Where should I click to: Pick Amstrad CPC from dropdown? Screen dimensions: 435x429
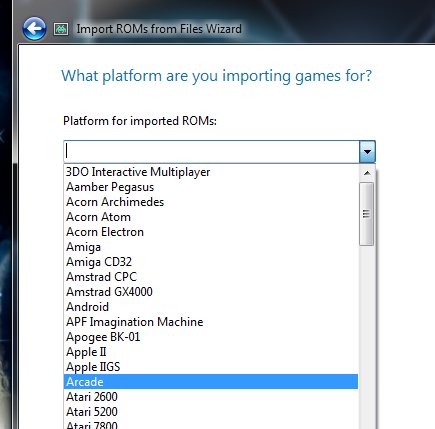coord(211,277)
